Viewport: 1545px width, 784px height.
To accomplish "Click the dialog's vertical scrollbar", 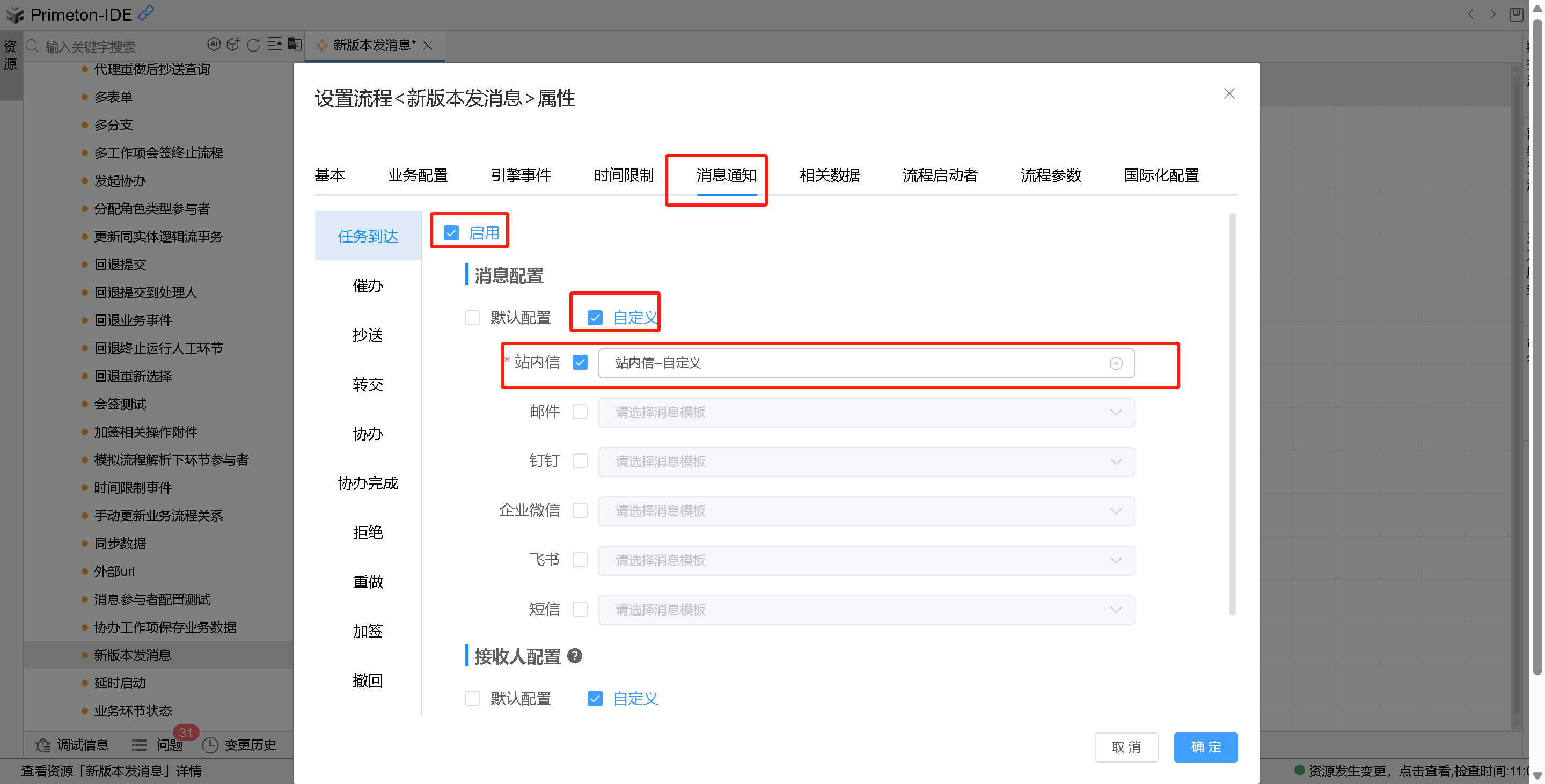I will click(1232, 414).
